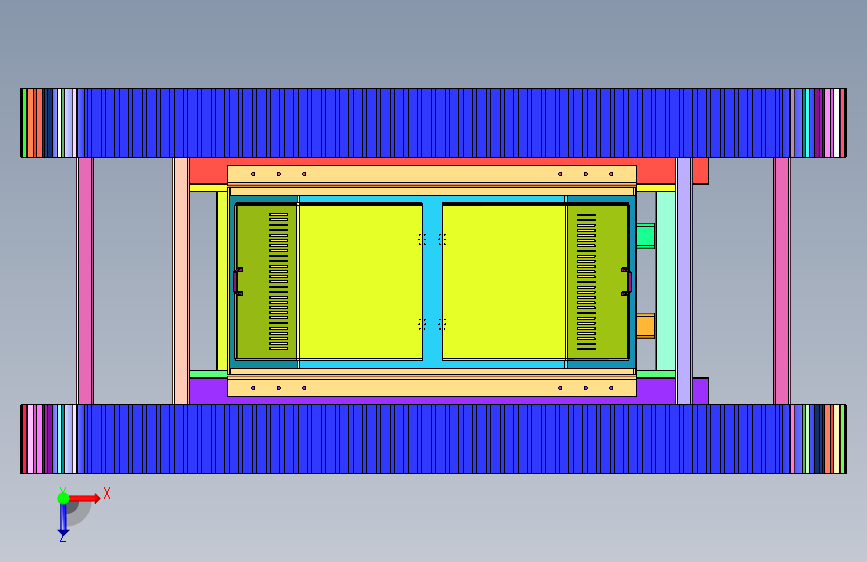Pick the large left yellow door panel
The height and width of the screenshot is (562, 867).
click(x=361, y=282)
